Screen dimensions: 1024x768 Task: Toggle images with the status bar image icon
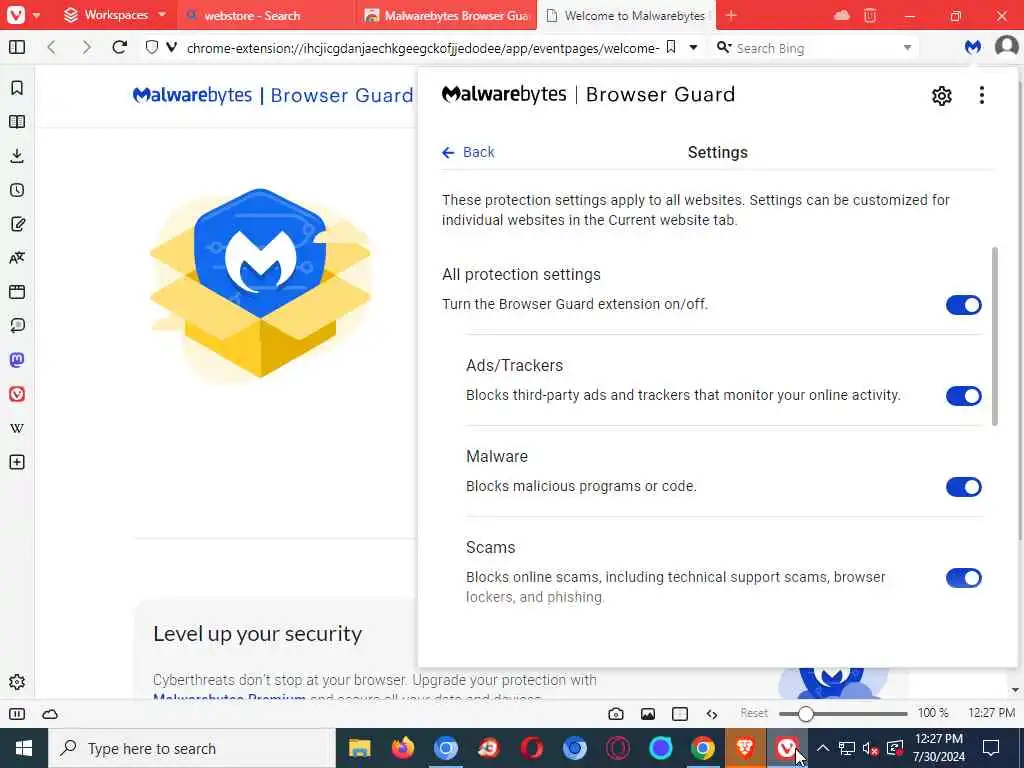tap(648, 714)
